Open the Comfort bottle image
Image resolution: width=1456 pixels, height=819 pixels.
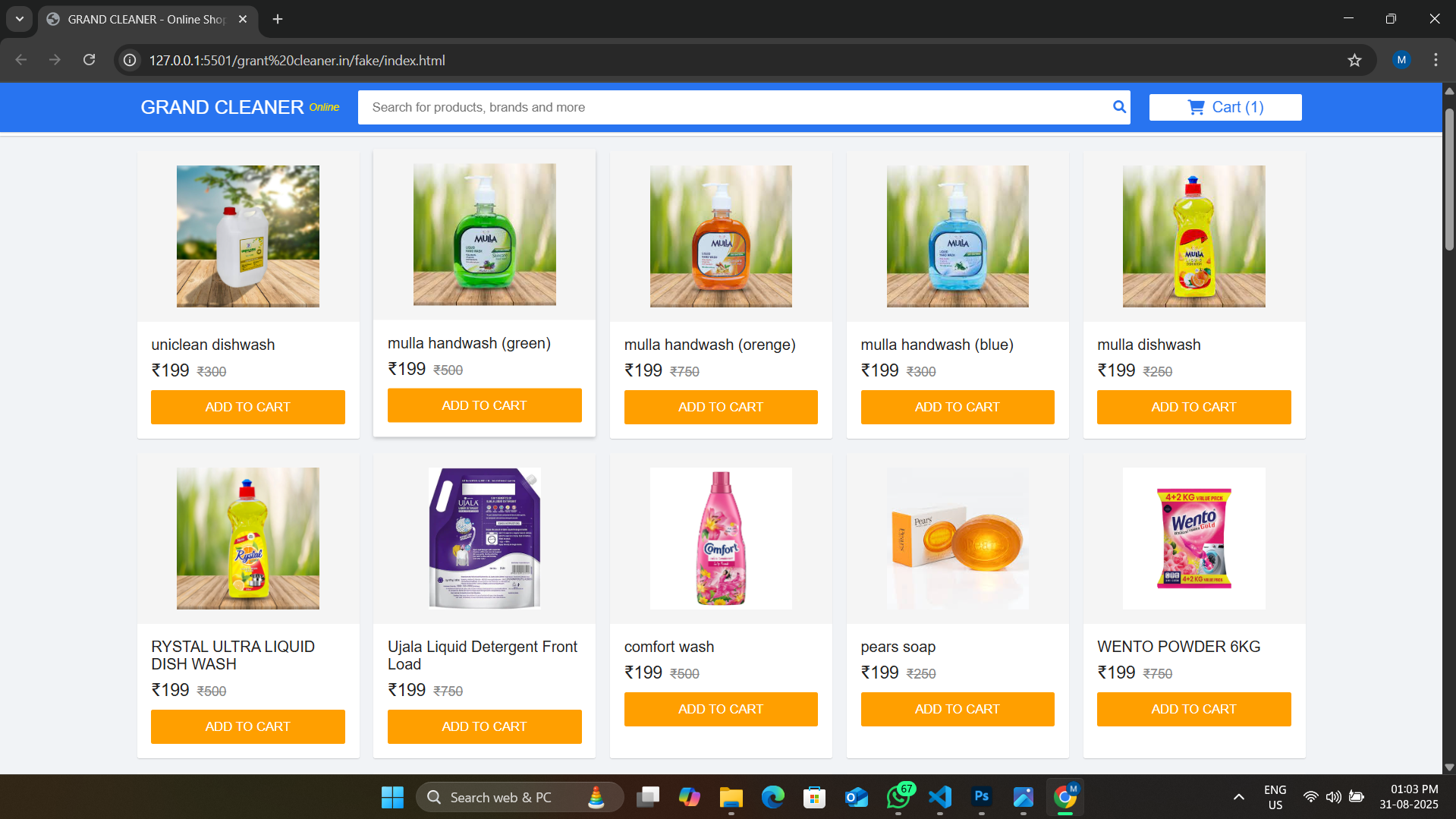point(721,538)
